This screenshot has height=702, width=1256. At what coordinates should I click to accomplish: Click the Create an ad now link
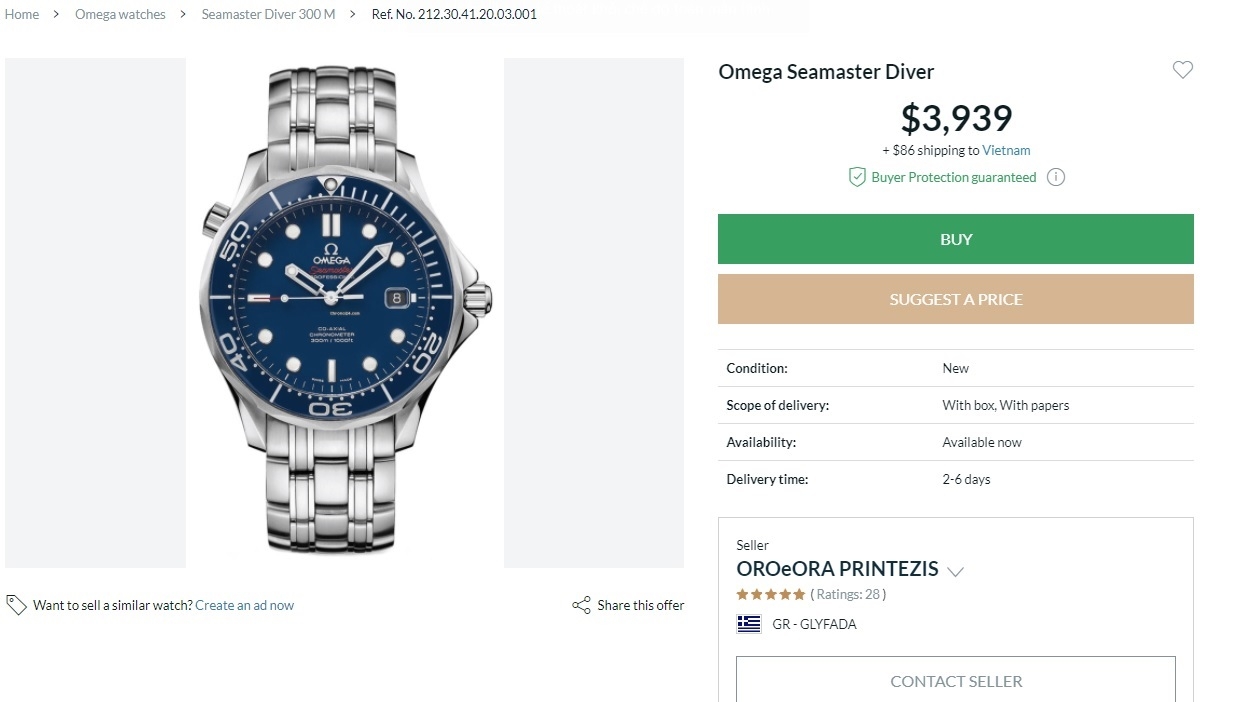[245, 605]
